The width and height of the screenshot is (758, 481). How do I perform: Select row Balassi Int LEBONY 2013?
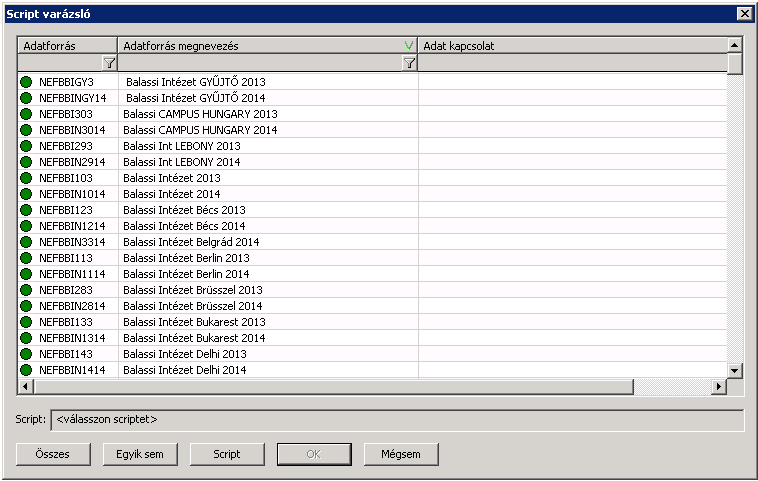373,146
